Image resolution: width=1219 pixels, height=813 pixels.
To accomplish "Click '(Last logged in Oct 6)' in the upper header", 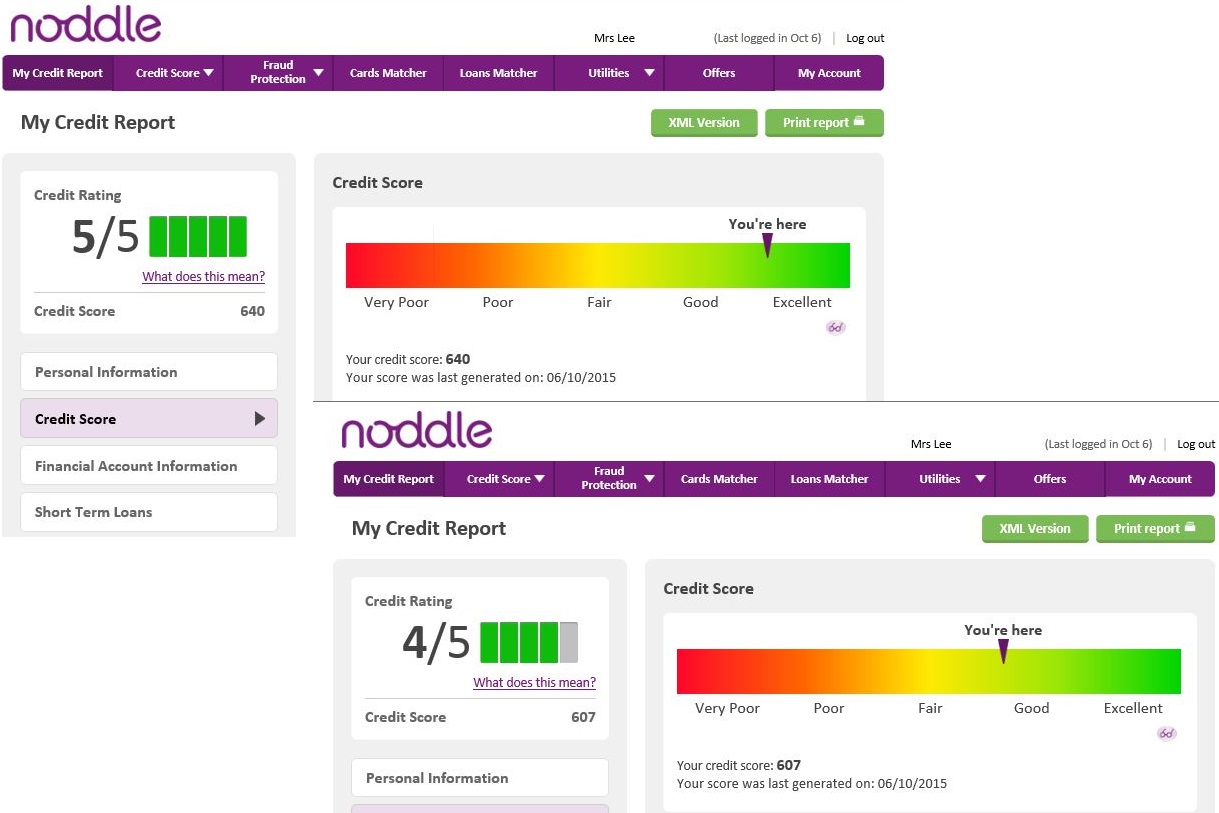I will click(x=767, y=38).
